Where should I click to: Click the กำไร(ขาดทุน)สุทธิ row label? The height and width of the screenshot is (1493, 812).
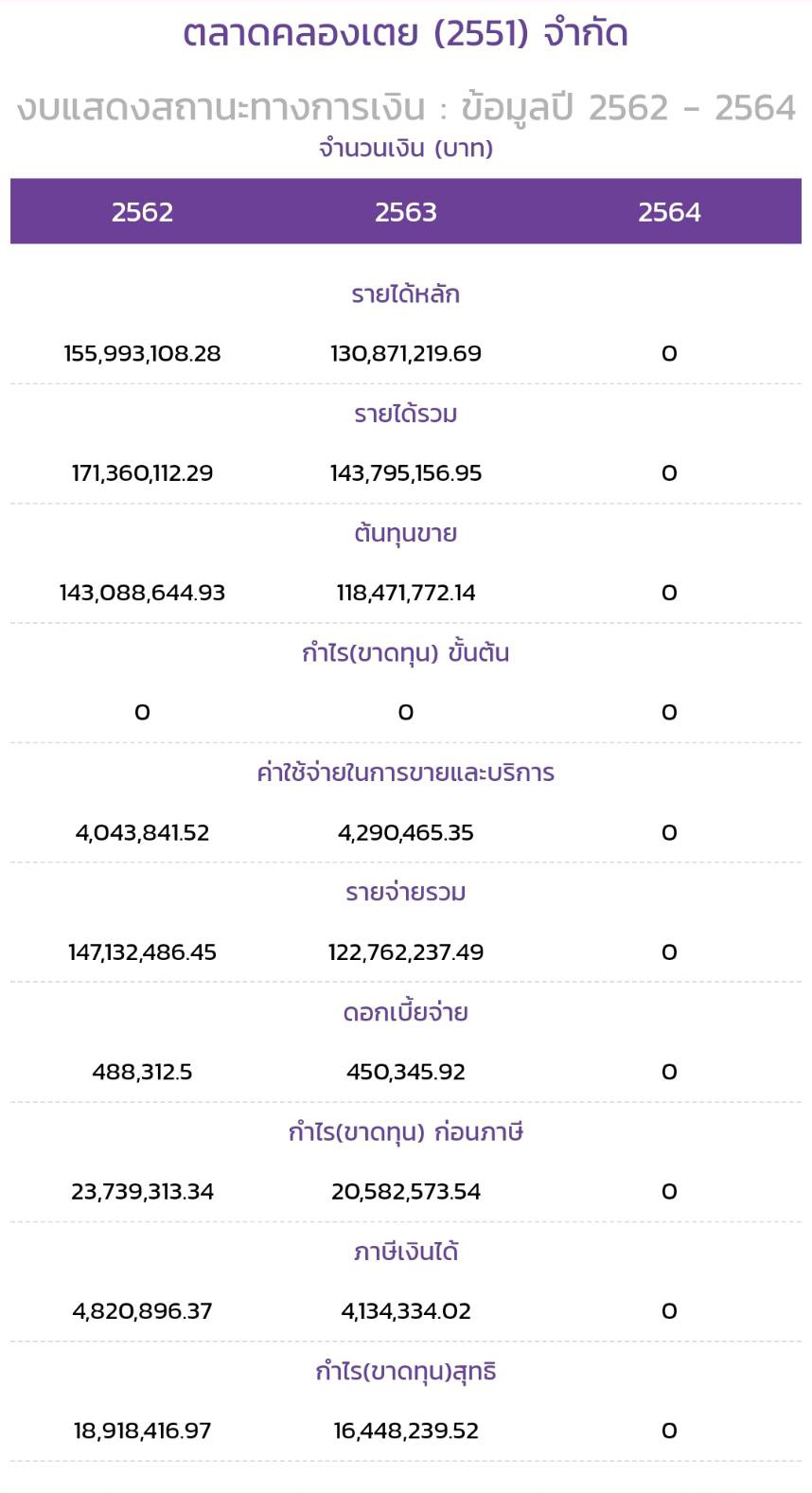[x=405, y=1371]
